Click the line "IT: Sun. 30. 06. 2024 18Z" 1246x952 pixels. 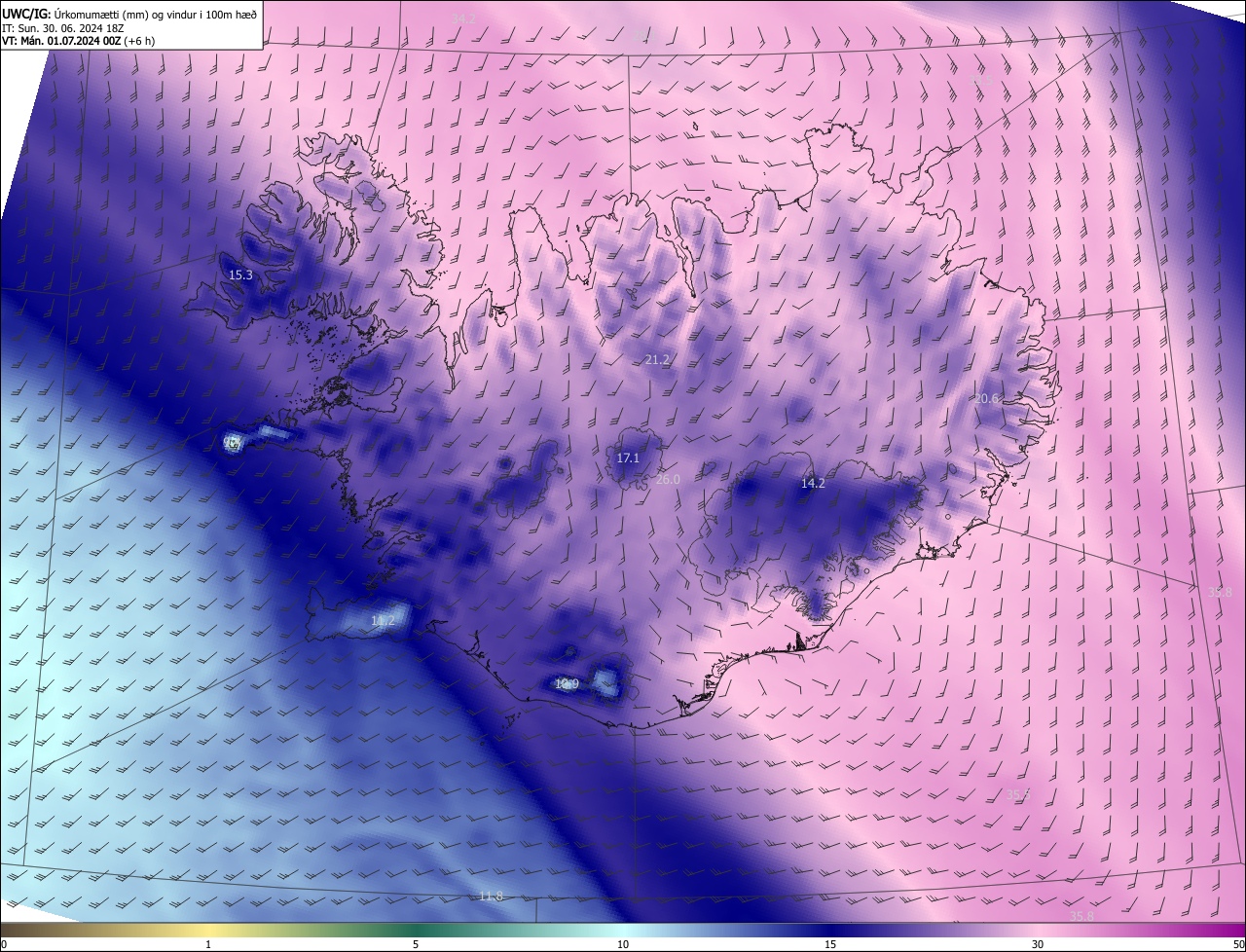[x=62, y=27]
